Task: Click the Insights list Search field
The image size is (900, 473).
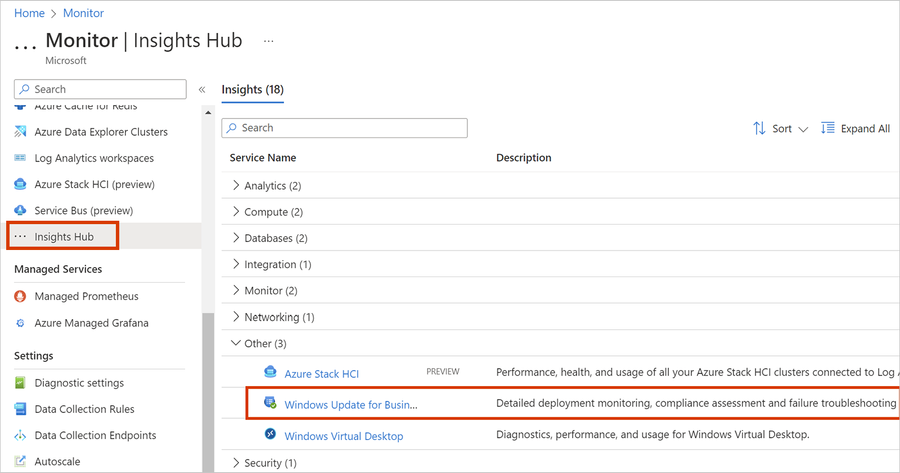Action: (344, 128)
